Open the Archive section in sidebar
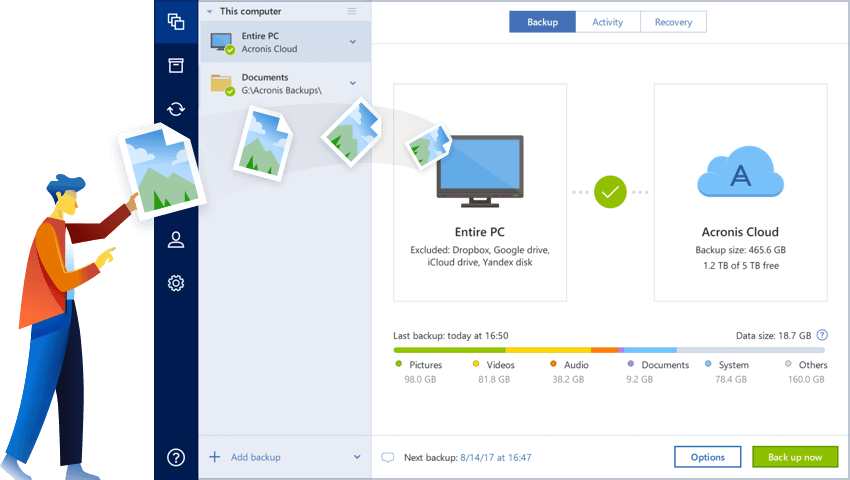850x480 pixels. 176,66
